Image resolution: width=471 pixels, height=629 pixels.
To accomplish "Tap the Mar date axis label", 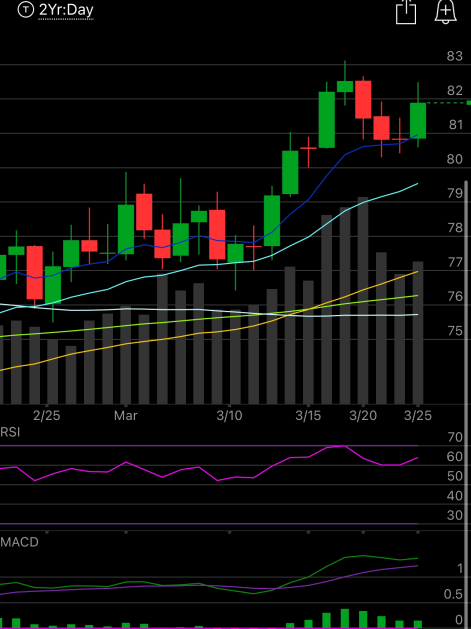I will pos(126,416).
